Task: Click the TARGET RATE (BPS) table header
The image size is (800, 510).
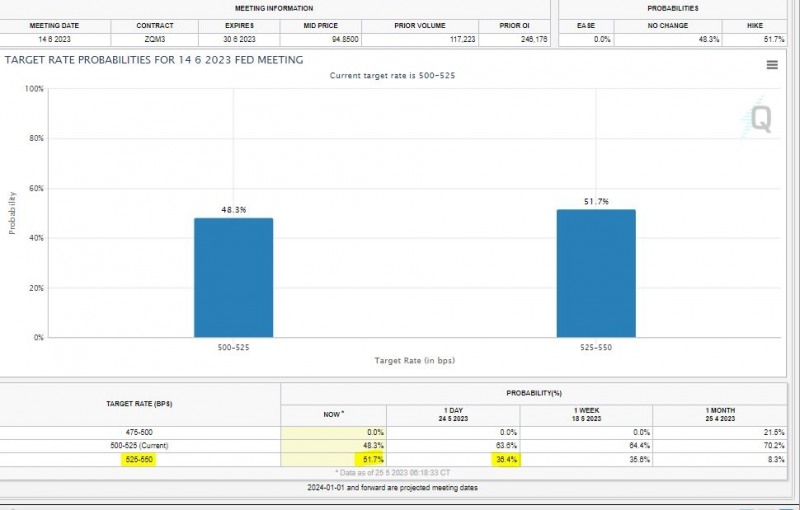Action: pyautogui.click(x=139, y=404)
